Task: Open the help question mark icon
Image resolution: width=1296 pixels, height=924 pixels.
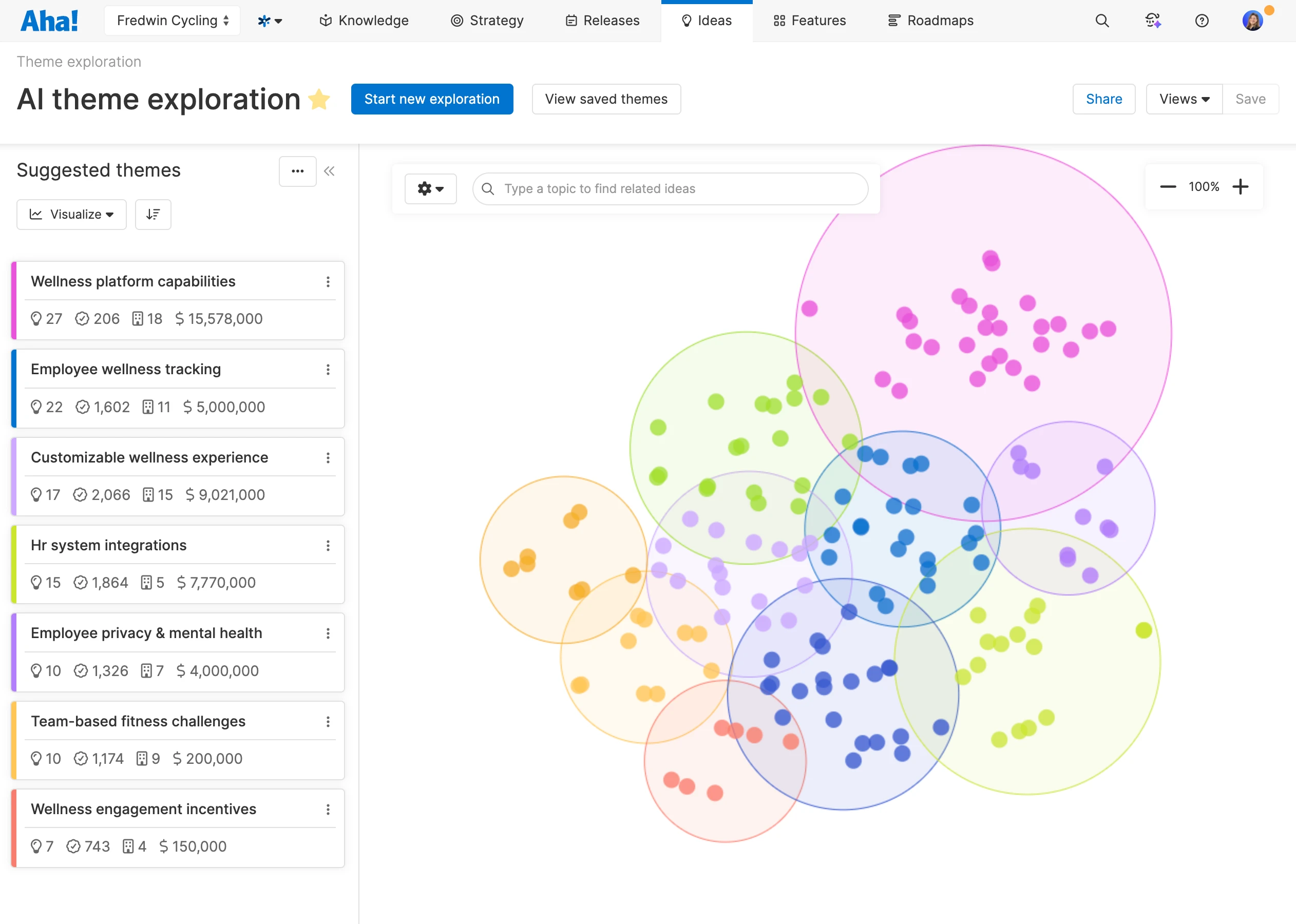Action: coord(1202,21)
